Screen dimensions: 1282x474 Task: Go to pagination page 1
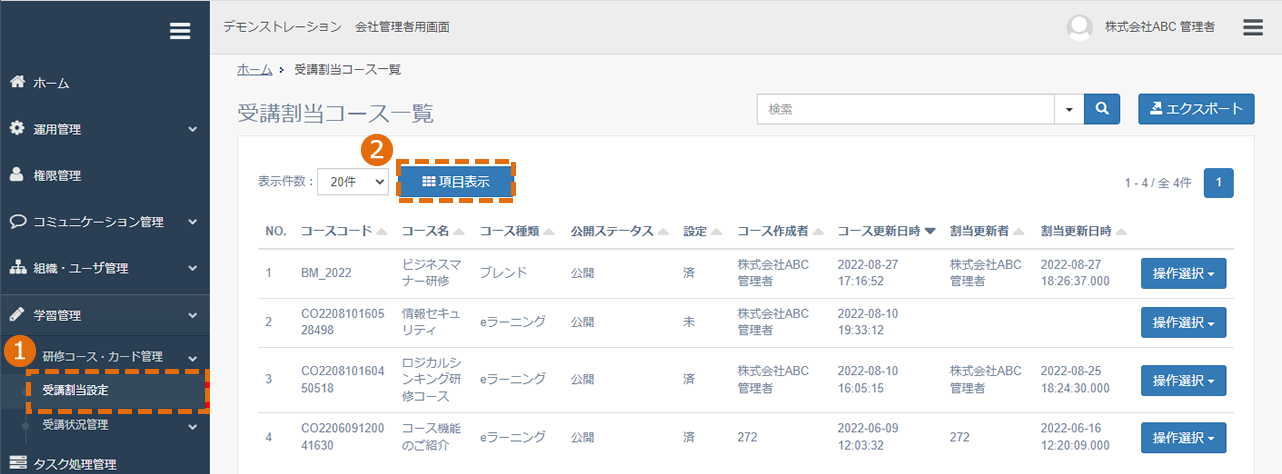1219,183
